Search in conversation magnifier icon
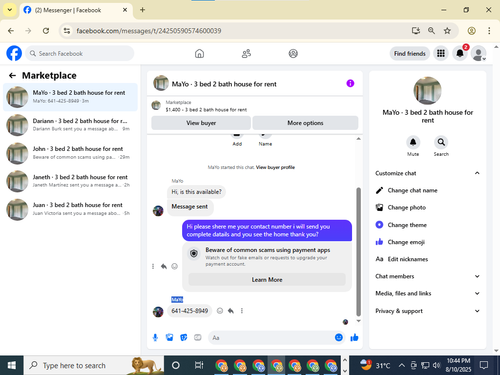Viewport: 500px width, 375px height. point(441,142)
